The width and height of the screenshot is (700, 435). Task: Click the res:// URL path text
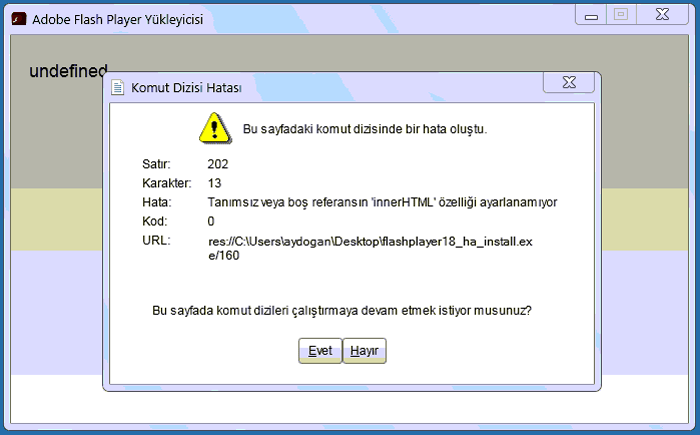click(x=370, y=248)
